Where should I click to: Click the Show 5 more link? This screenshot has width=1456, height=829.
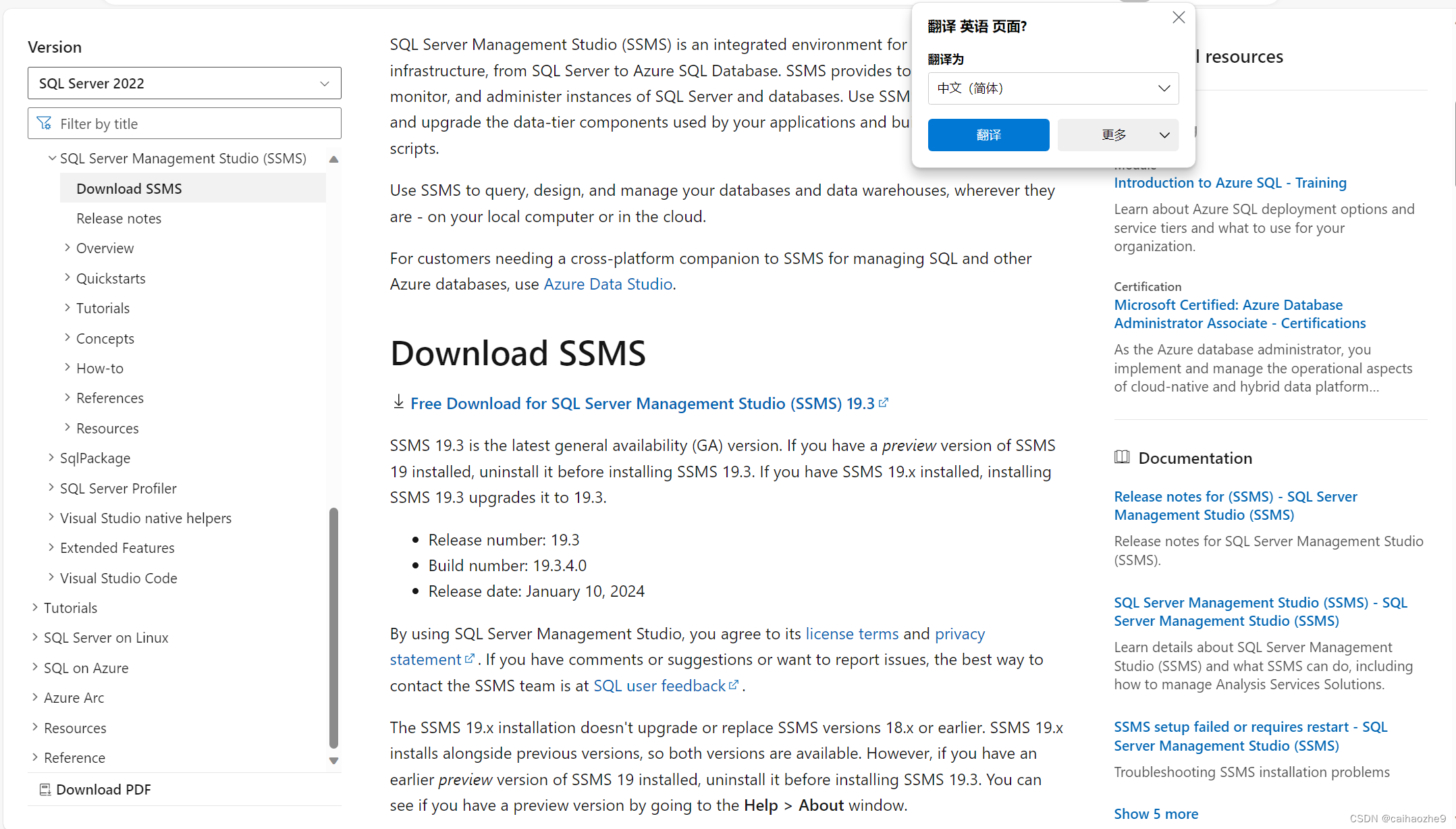1156,813
